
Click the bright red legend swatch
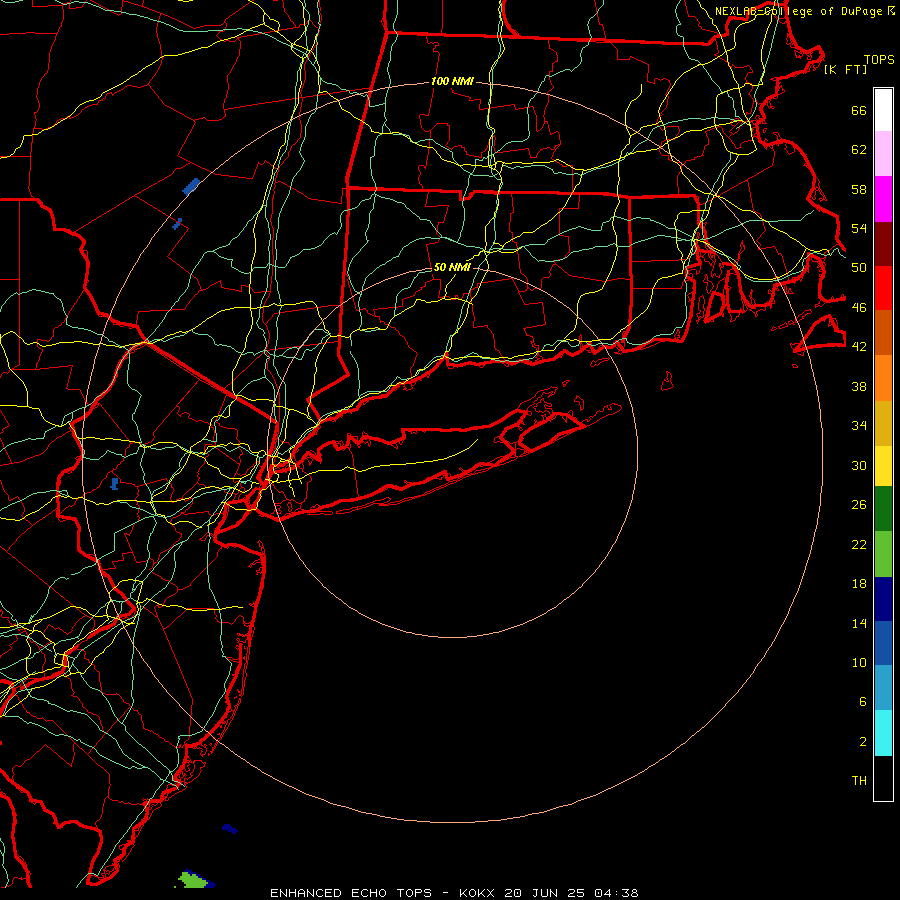click(883, 288)
